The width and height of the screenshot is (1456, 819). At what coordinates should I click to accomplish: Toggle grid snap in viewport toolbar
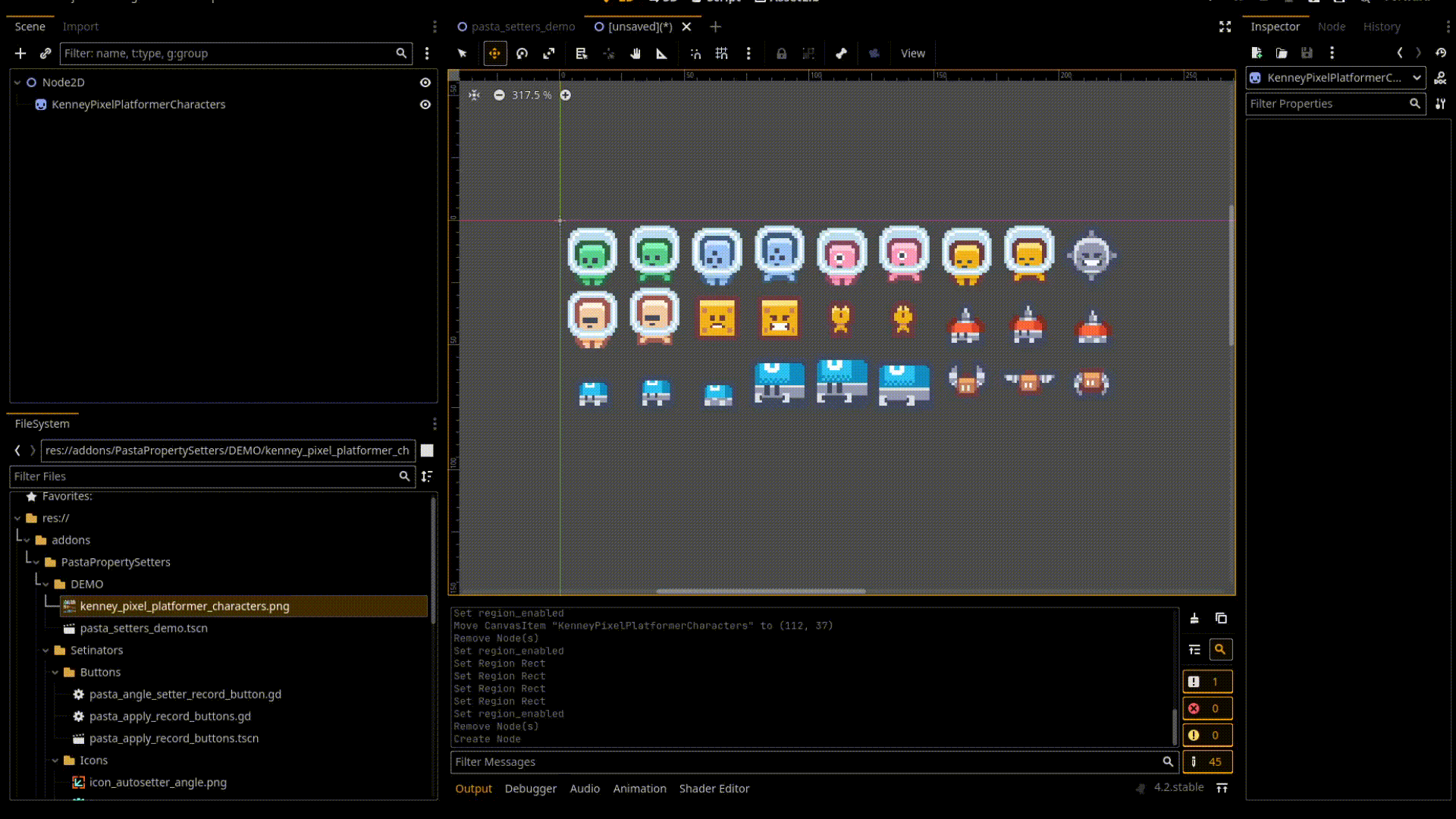[721, 53]
